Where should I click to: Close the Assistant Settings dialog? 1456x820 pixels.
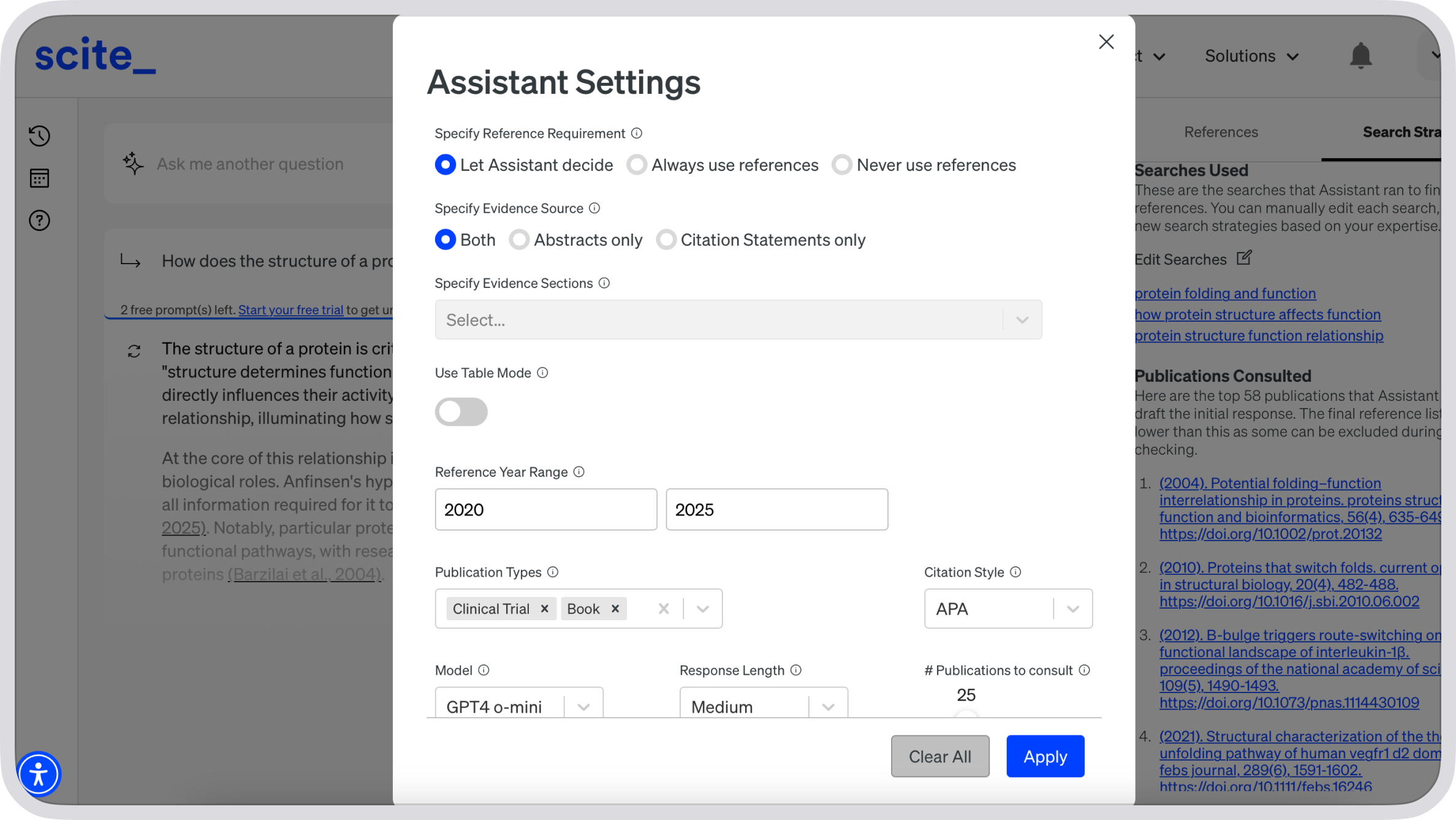click(x=1106, y=42)
